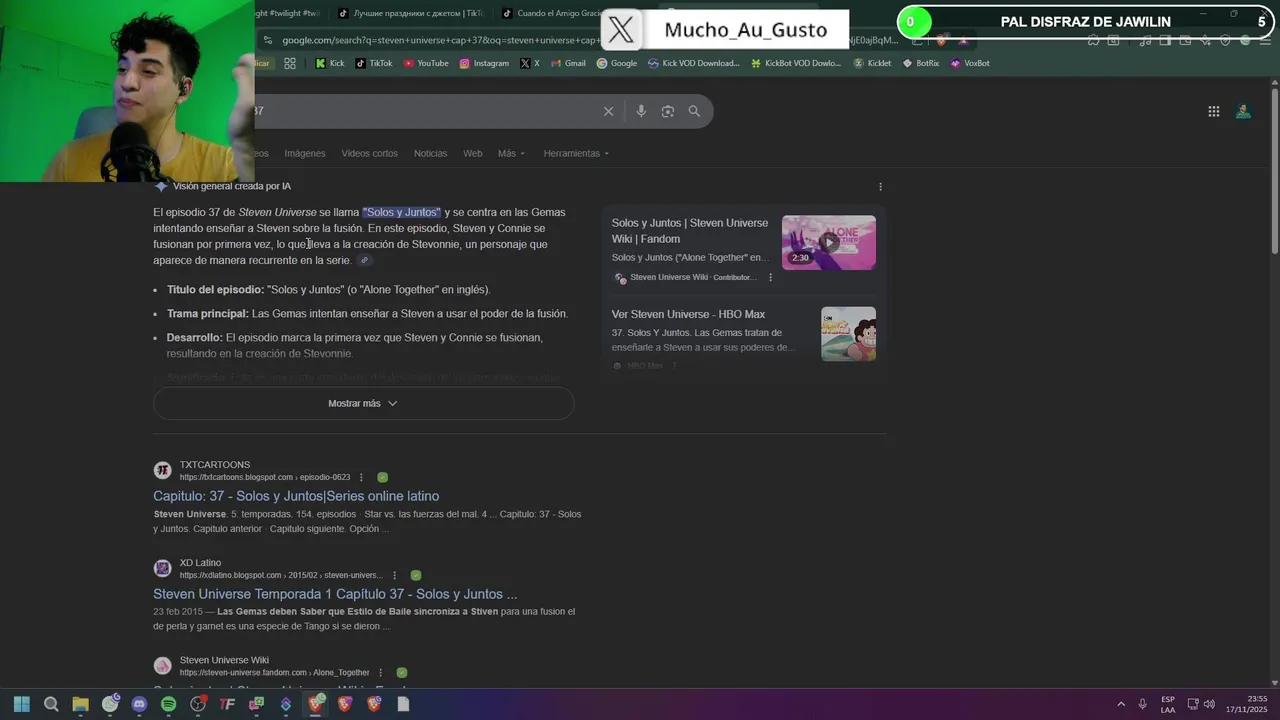The width and height of the screenshot is (1280, 720).
Task: Open the KickBot VOD Downloader bookmark
Action: coord(796,63)
